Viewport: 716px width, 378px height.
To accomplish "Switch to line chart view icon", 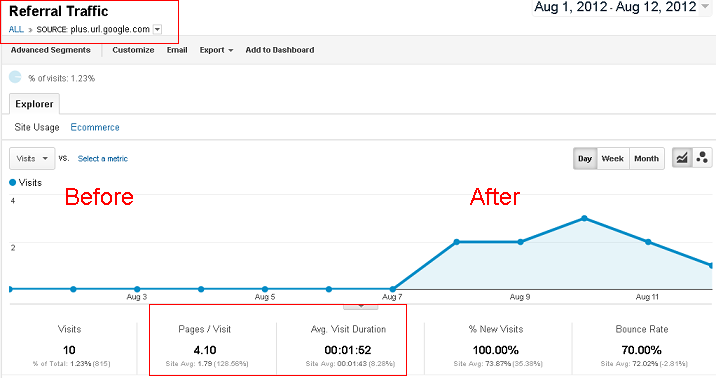I will click(x=682, y=158).
